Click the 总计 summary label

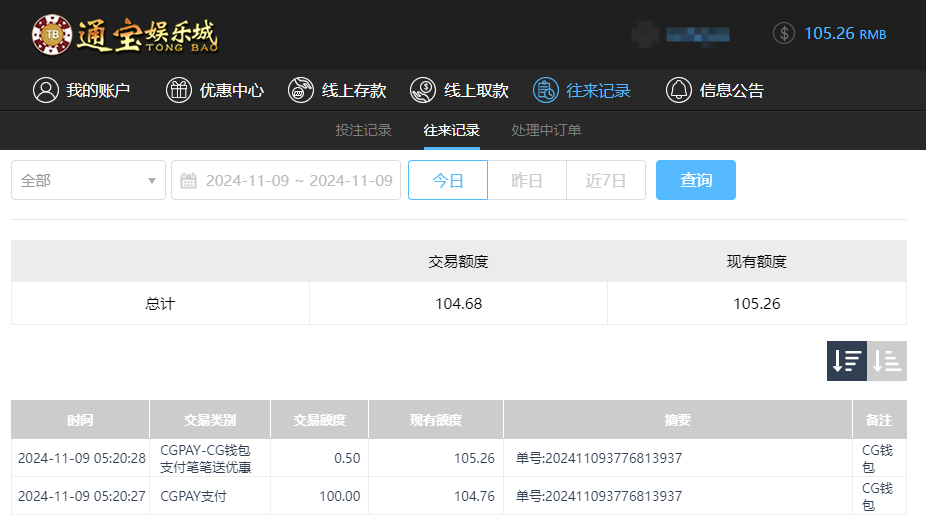coord(160,304)
